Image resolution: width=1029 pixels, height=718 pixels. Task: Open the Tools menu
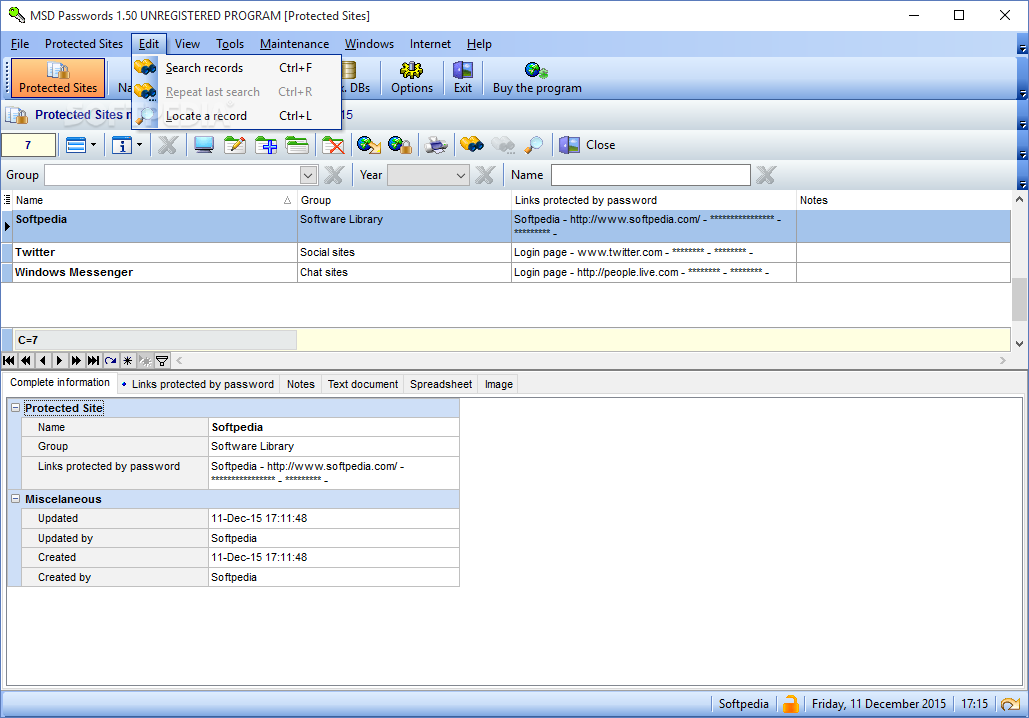[x=230, y=44]
